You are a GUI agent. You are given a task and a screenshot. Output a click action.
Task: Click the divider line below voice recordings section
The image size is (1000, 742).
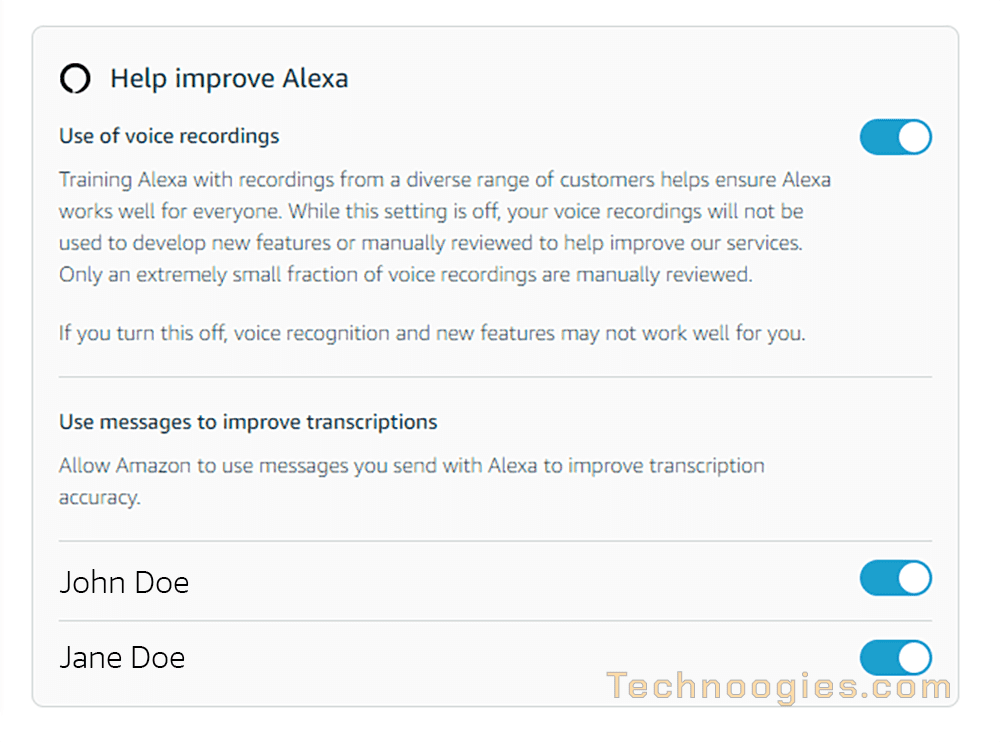click(495, 377)
